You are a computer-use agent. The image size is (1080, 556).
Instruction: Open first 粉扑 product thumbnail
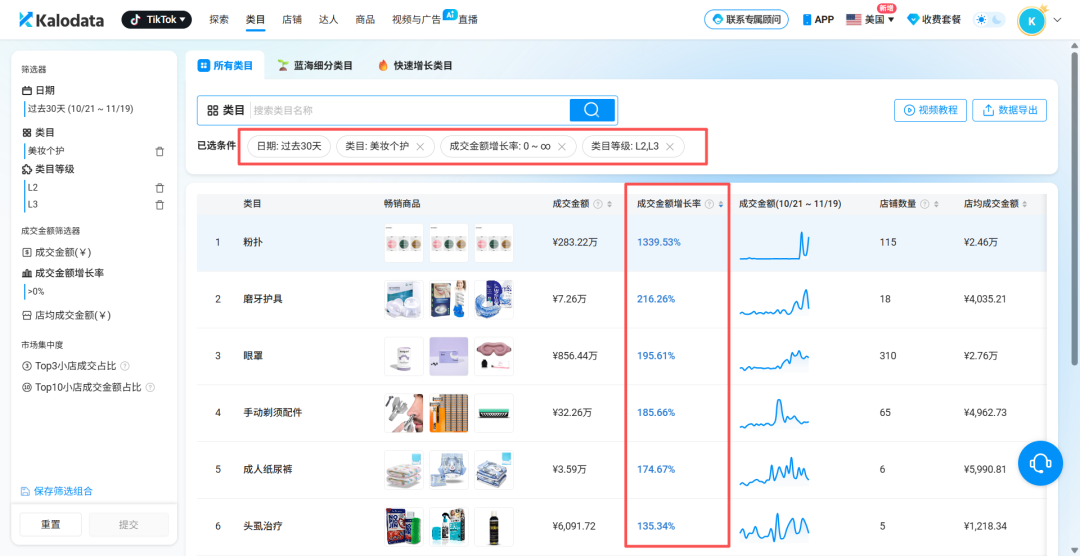(x=404, y=243)
